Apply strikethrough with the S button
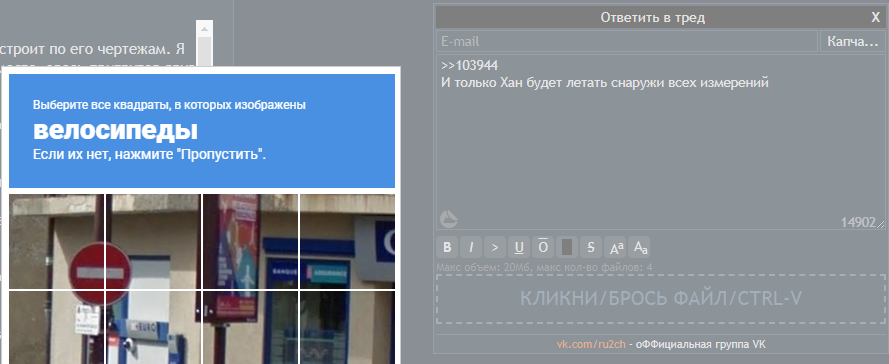 591,247
